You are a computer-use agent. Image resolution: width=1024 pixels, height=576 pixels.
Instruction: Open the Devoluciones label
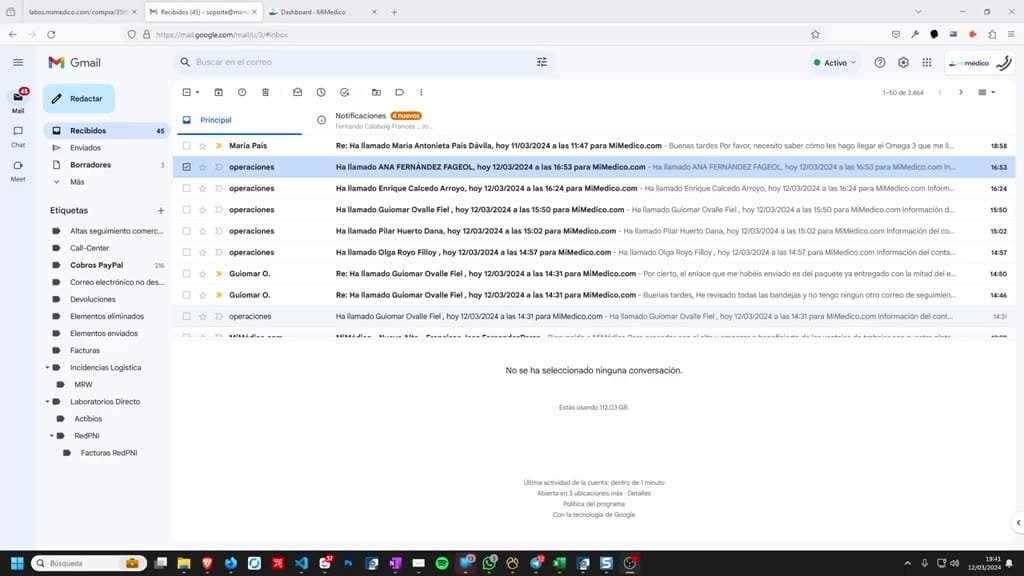pyautogui.click(x=93, y=299)
